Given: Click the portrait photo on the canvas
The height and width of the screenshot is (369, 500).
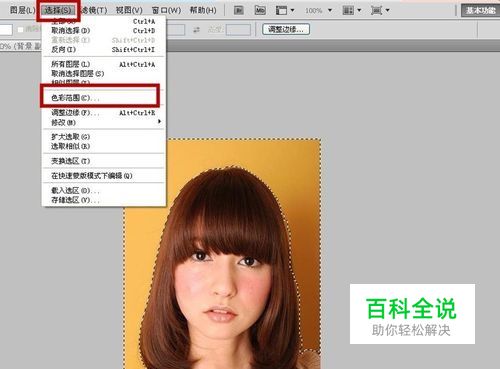Looking at the screenshot, I should click(x=222, y=254).
